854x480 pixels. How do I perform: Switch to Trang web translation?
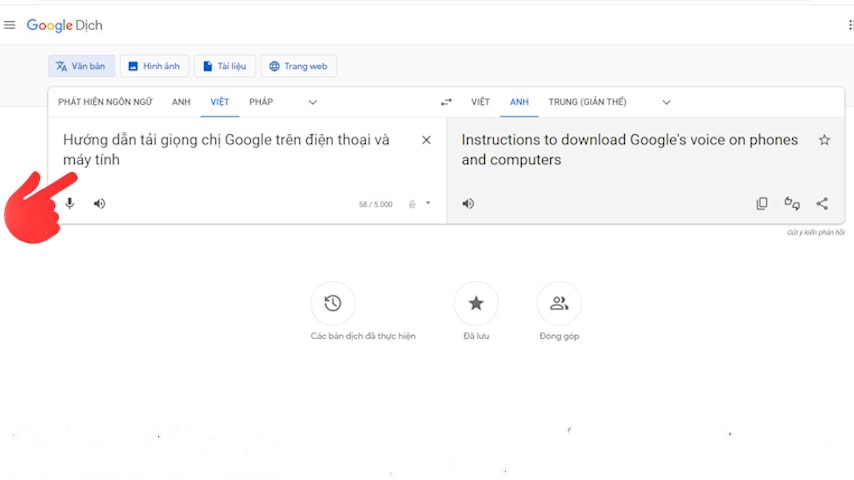coord(298,66)
